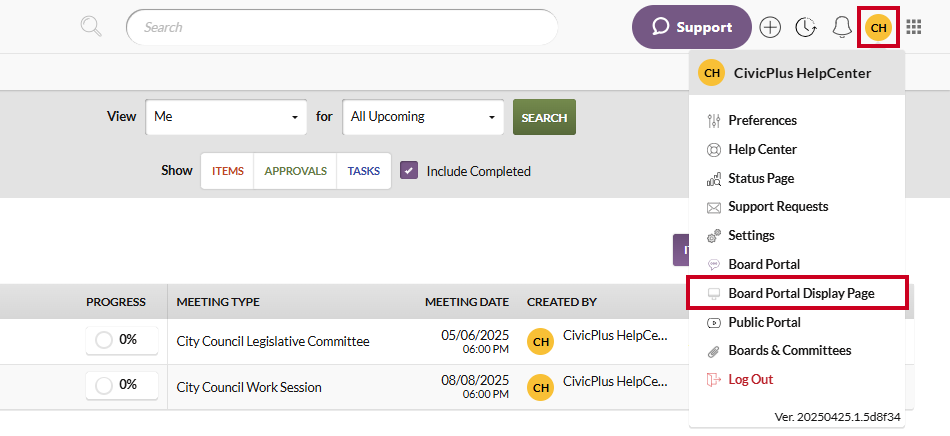
Task: Click the magnifying glass search icon
Action: [x=91, y=27]
